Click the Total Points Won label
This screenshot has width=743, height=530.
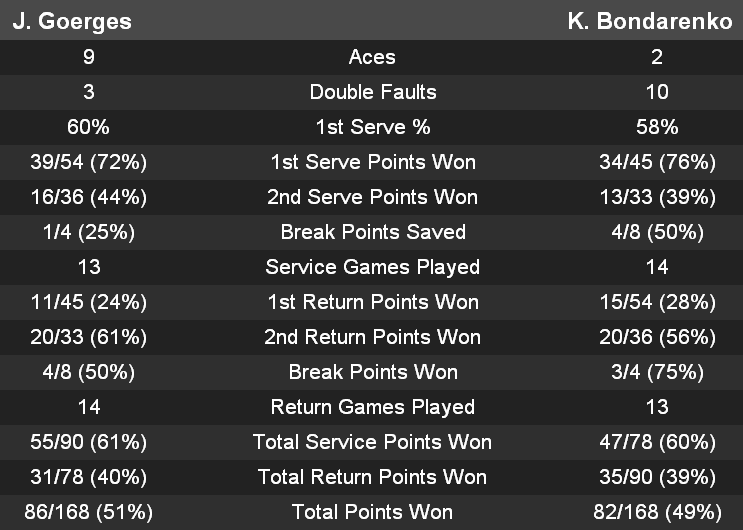pos(372,512)
